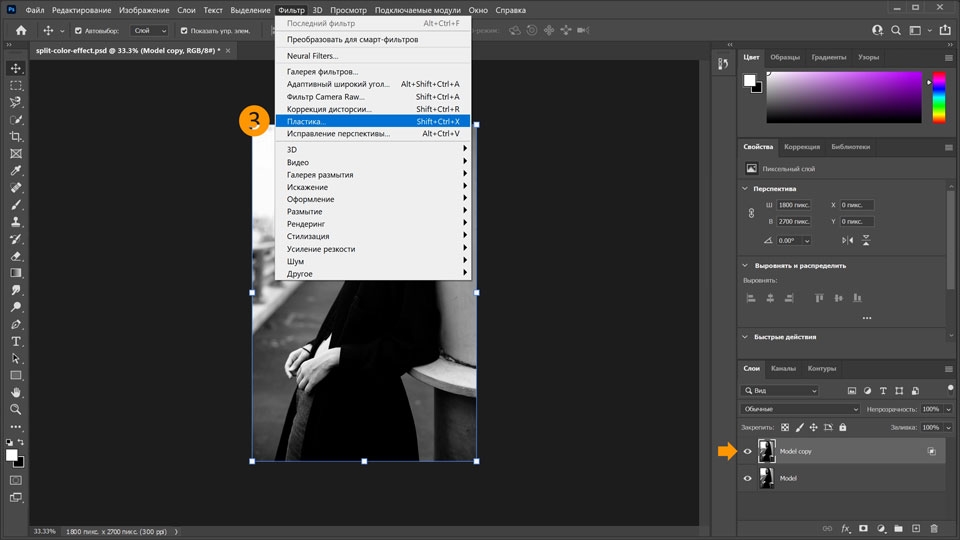Open the Непрозрачность opacity dropdown arrow

pos(948,409)
